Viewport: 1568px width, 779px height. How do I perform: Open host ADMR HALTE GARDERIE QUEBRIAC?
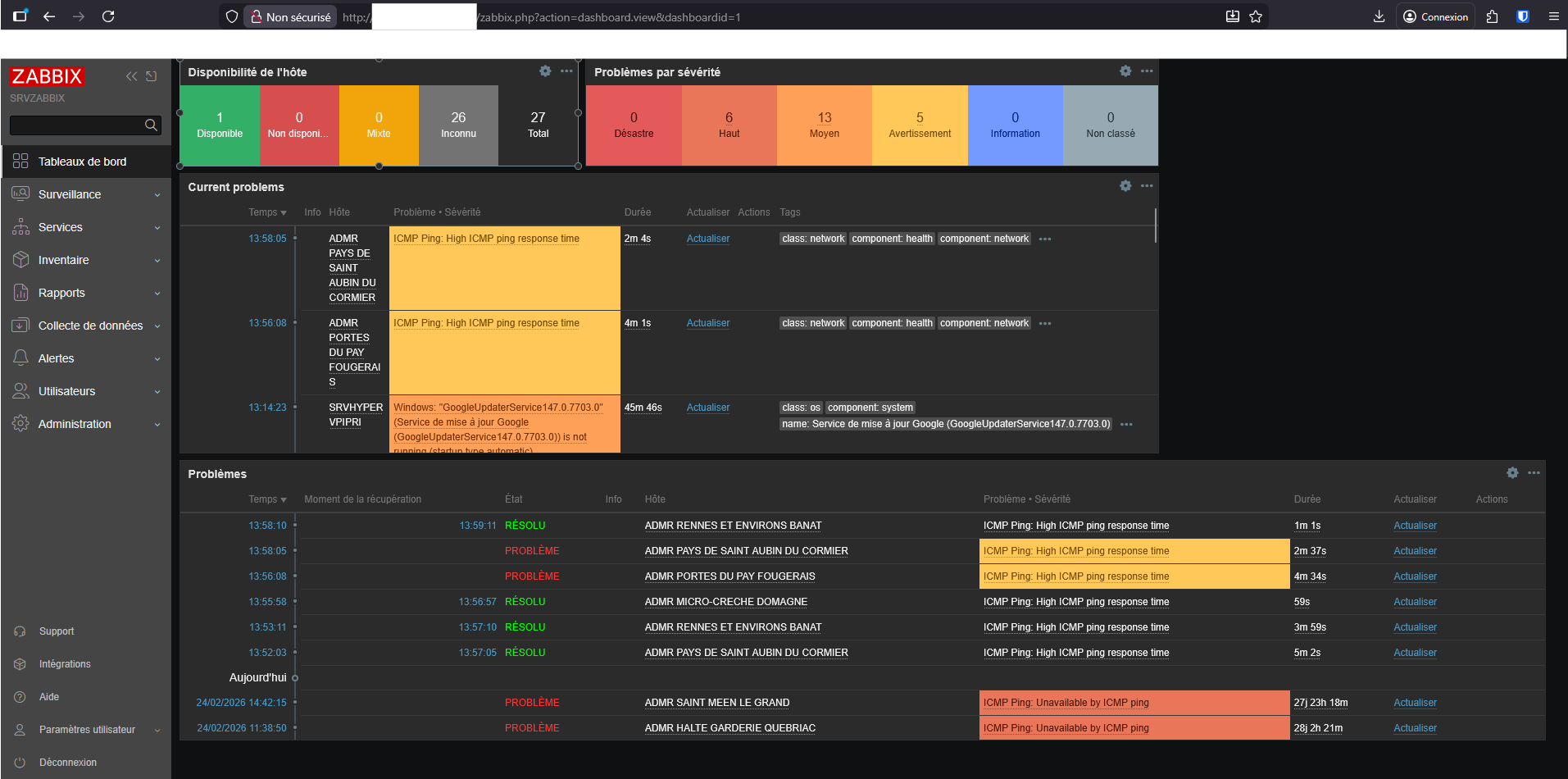730,728
